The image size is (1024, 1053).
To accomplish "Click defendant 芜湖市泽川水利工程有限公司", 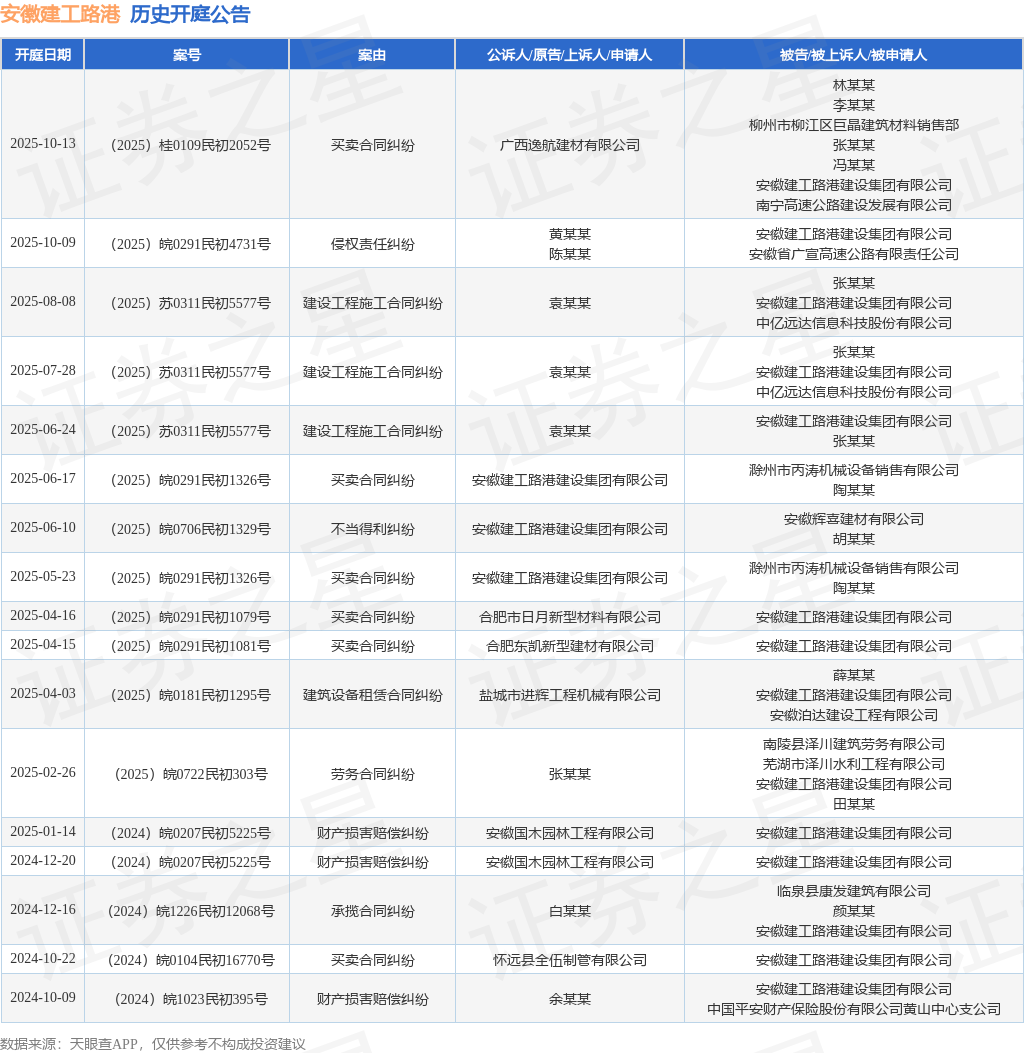I will click(x=853, y=764).
